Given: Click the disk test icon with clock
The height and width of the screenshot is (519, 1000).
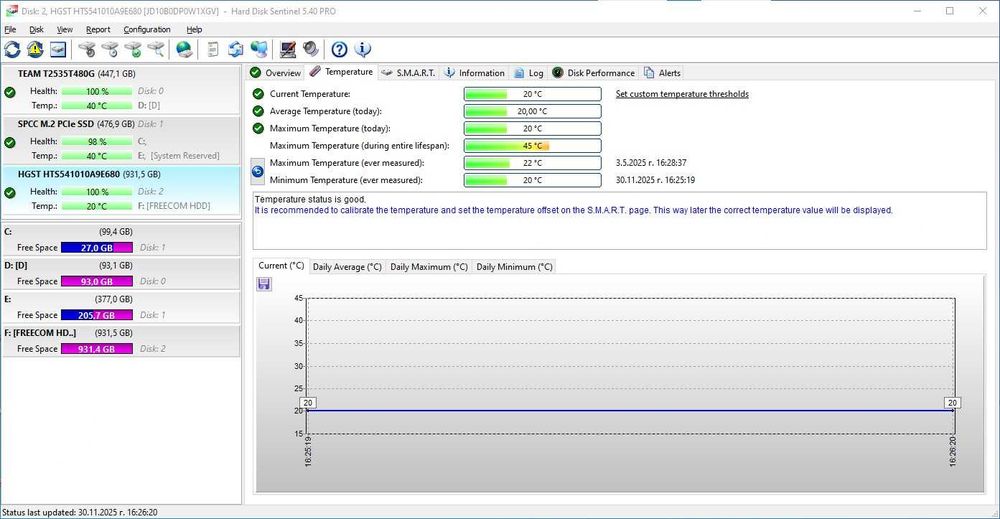Looking at the screenshot, I should click(110, 49).
